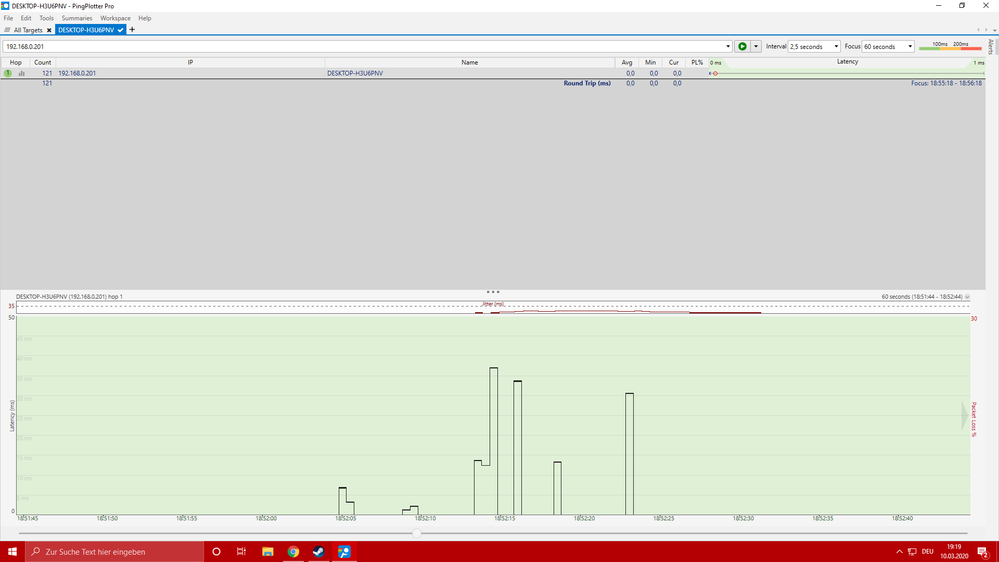Viewport: 999px width, 562px height.
Task: Click the Count column header
Action: pyautogui.click(x=43, y=62)
